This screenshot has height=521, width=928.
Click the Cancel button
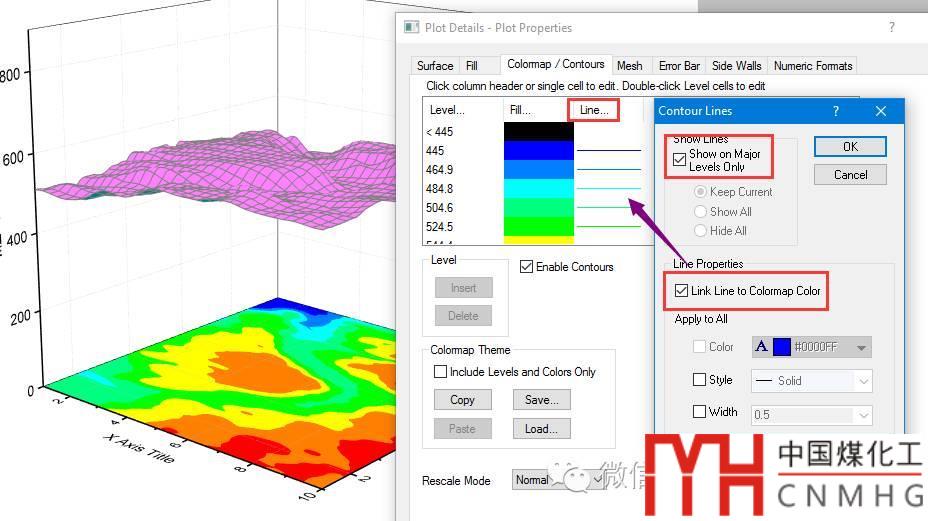click(850, 175)
